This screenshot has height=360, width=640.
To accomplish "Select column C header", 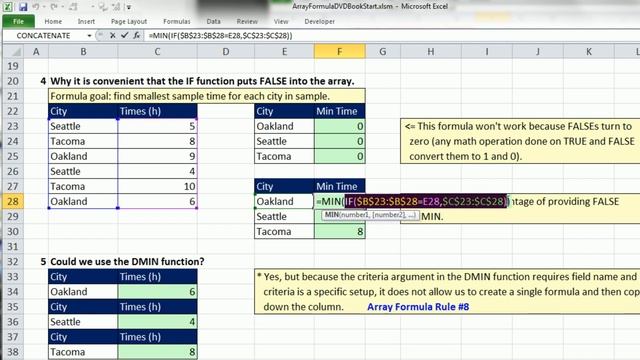I will [x=157, y=51].
